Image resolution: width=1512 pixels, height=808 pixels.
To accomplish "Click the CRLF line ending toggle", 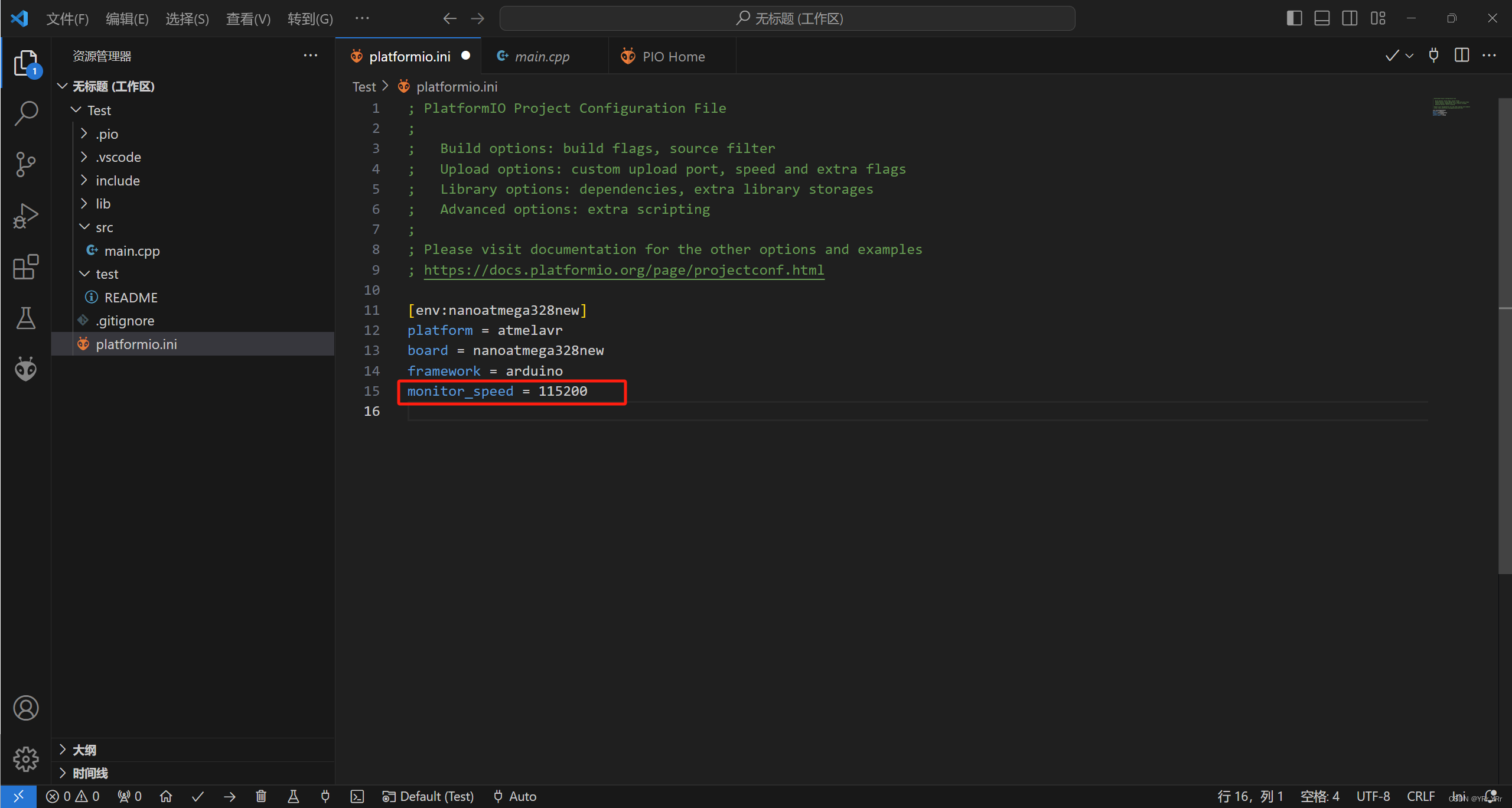I will tap(1430, 796).
